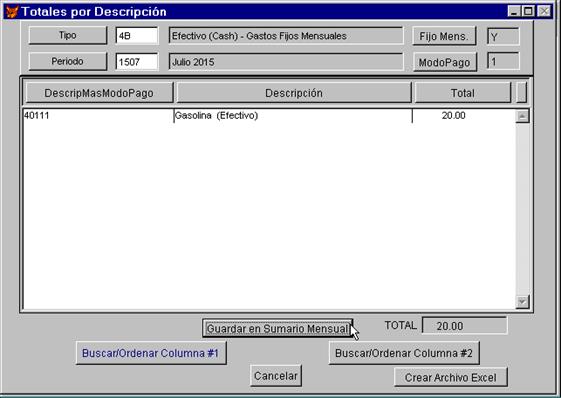Click the grid scrollbar up arrow

522,116
